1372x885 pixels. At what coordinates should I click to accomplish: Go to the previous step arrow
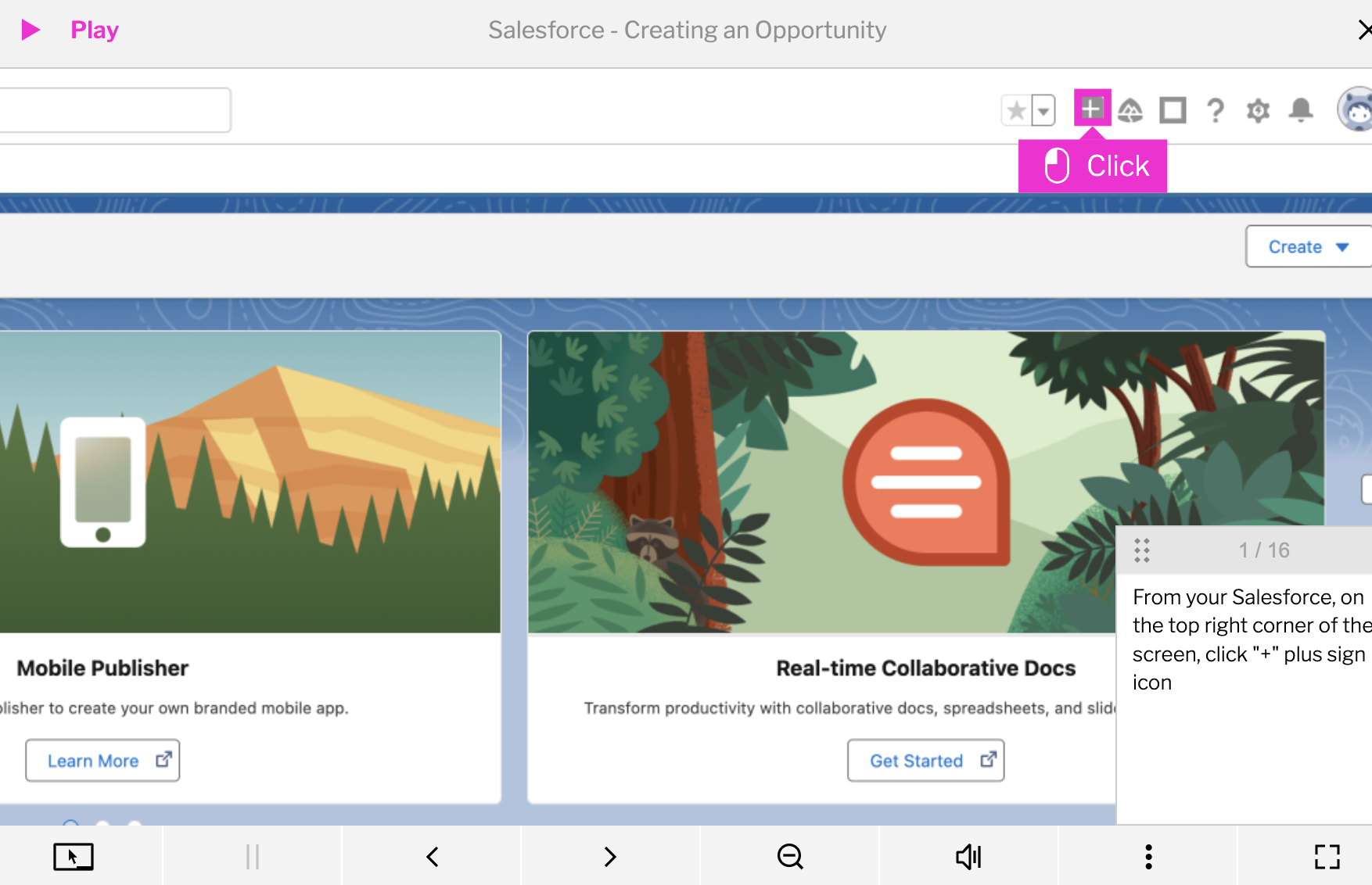point(433,857)
